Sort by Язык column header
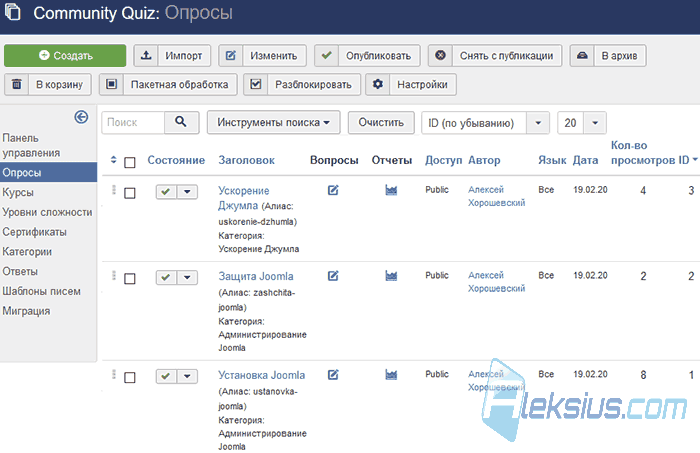Viewport: 700px width, 453px height. (552, 160)
